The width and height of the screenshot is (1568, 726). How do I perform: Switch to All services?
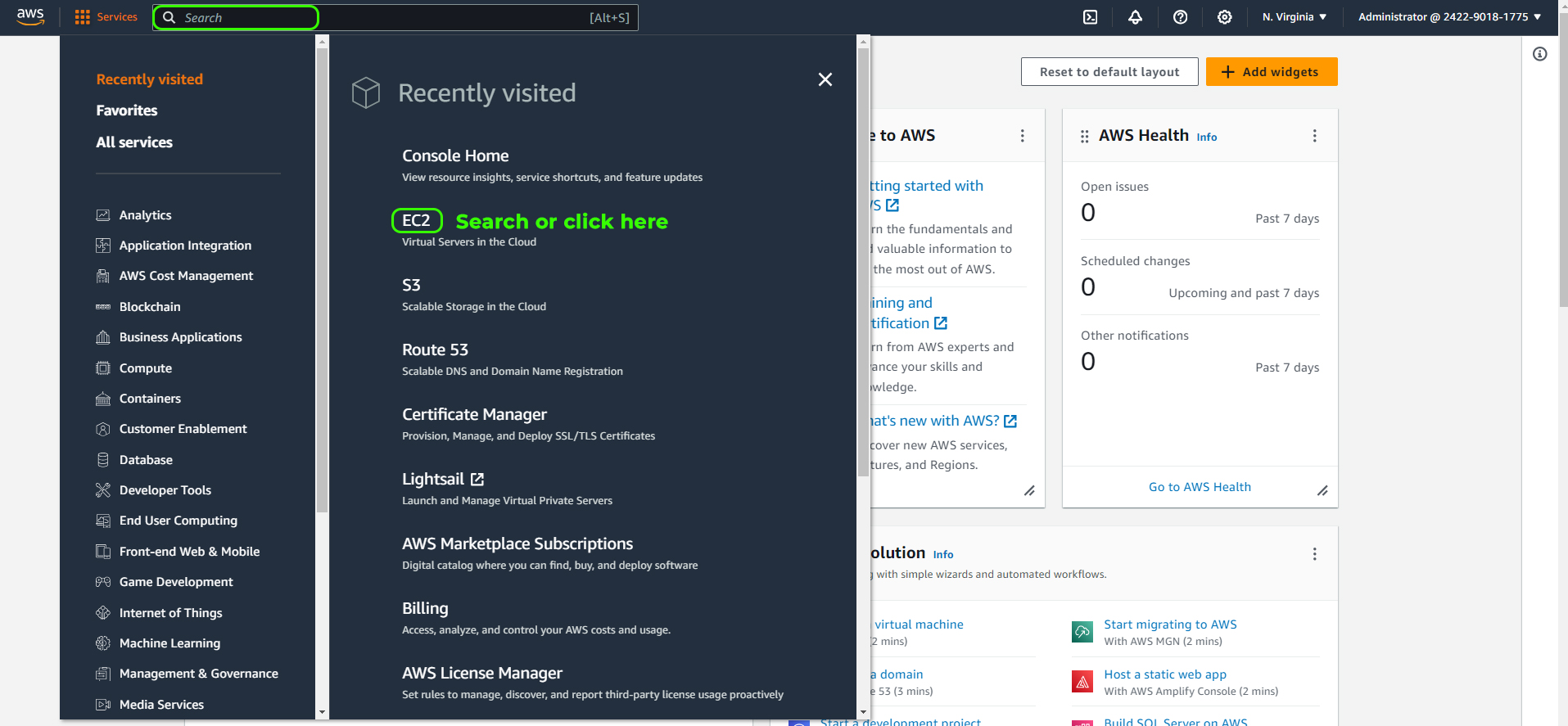tap(134, 142)
